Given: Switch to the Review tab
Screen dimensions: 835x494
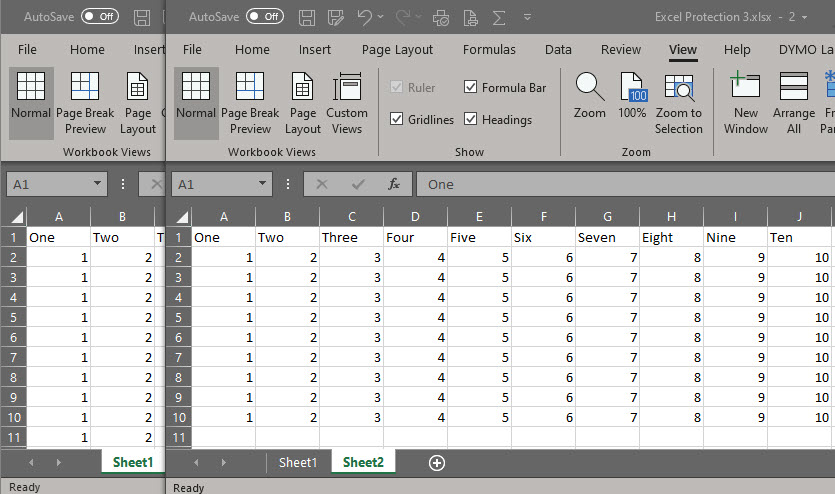Looking at the screenshot, I should point(621,50).
